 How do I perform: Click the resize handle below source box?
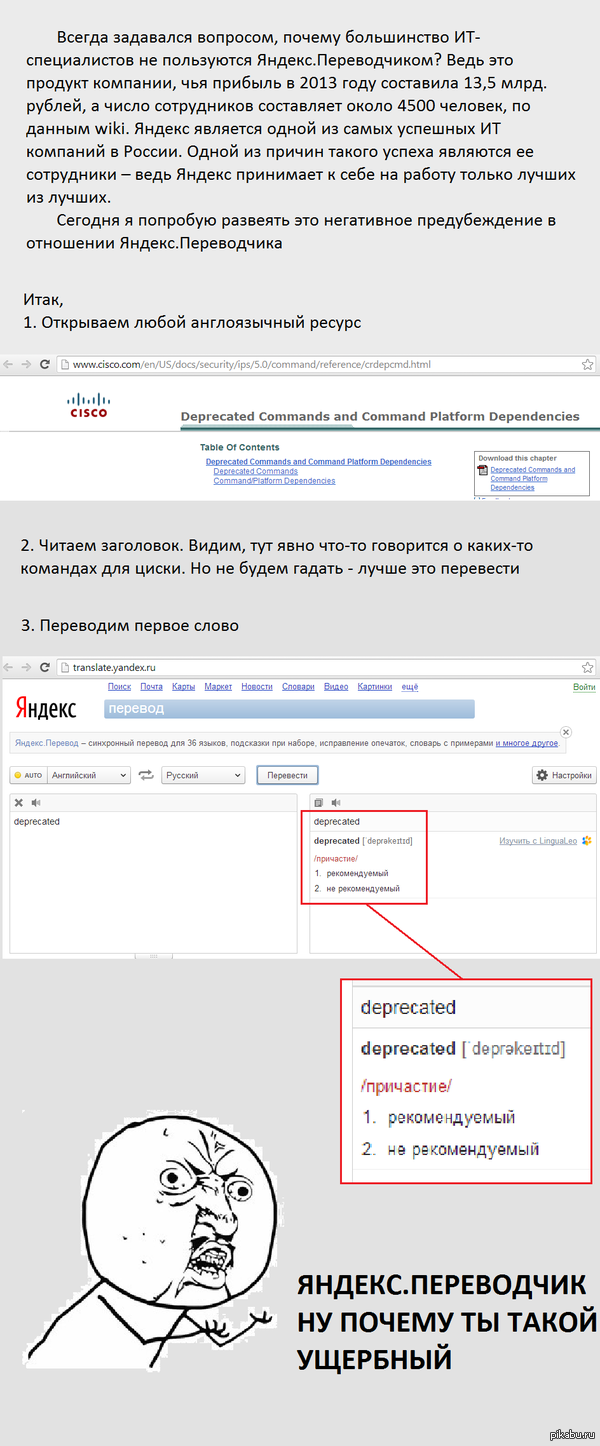coord(153,955)
